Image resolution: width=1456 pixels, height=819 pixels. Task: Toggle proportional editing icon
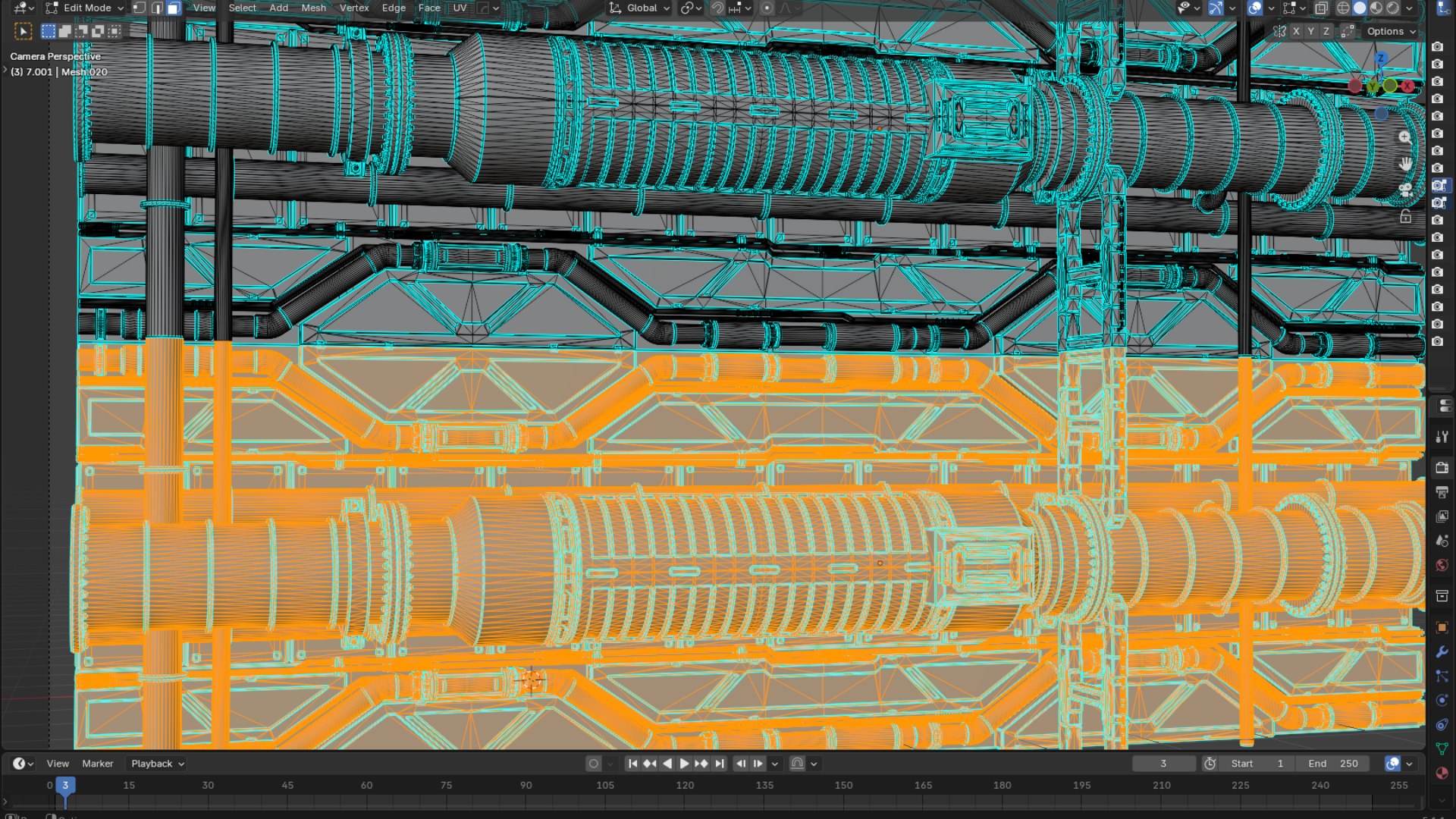(x=767, y=8)
